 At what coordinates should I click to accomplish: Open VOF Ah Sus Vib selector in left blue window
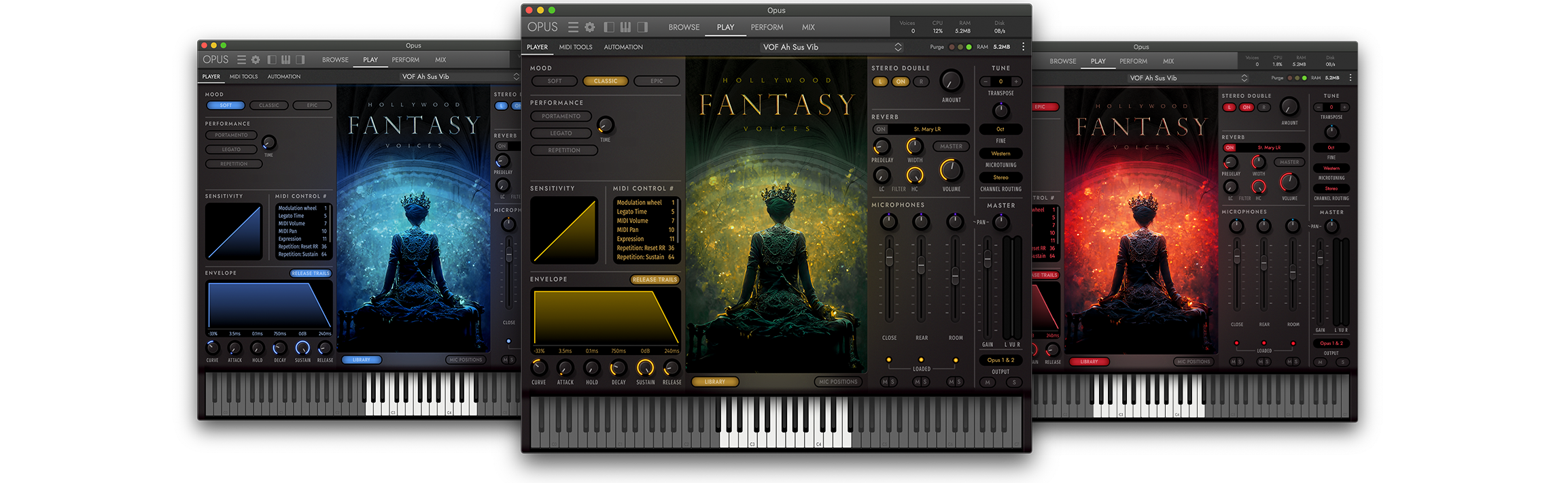tap(460, 77)
